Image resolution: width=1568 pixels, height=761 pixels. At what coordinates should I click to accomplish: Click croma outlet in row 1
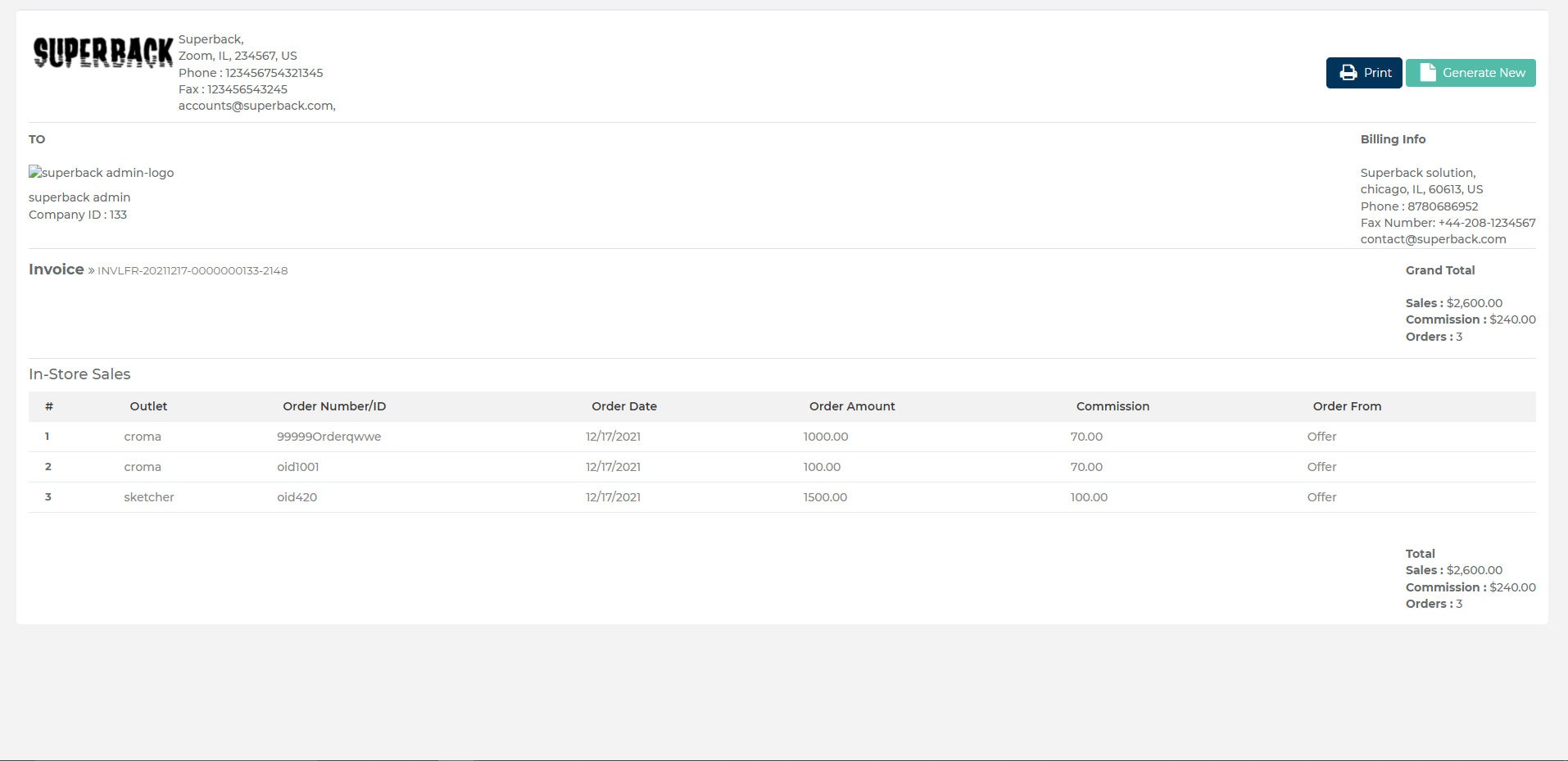(x=143, y=437)
